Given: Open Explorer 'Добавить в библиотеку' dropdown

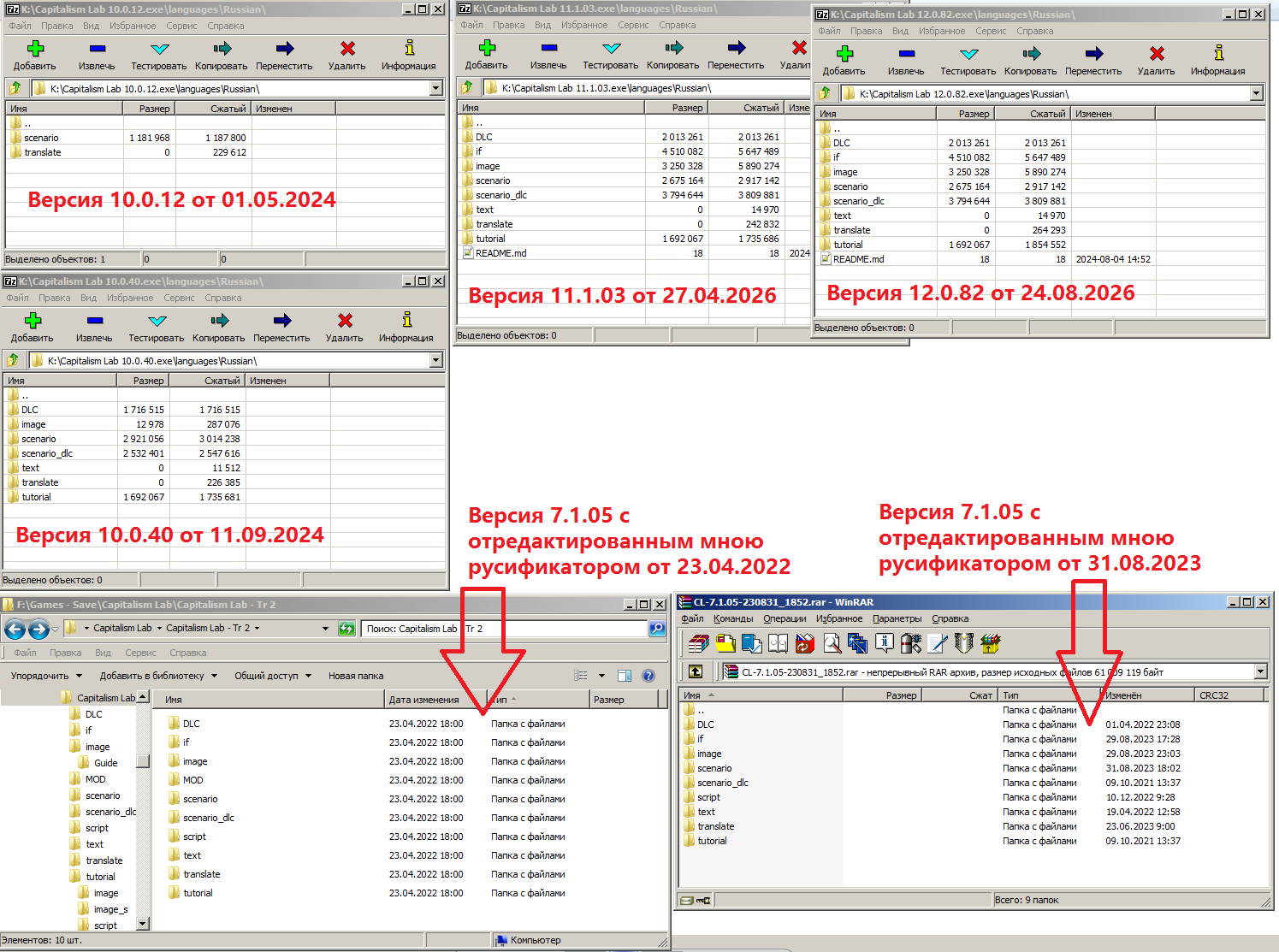Looking at the screenshot, I should tap(158, 676).
